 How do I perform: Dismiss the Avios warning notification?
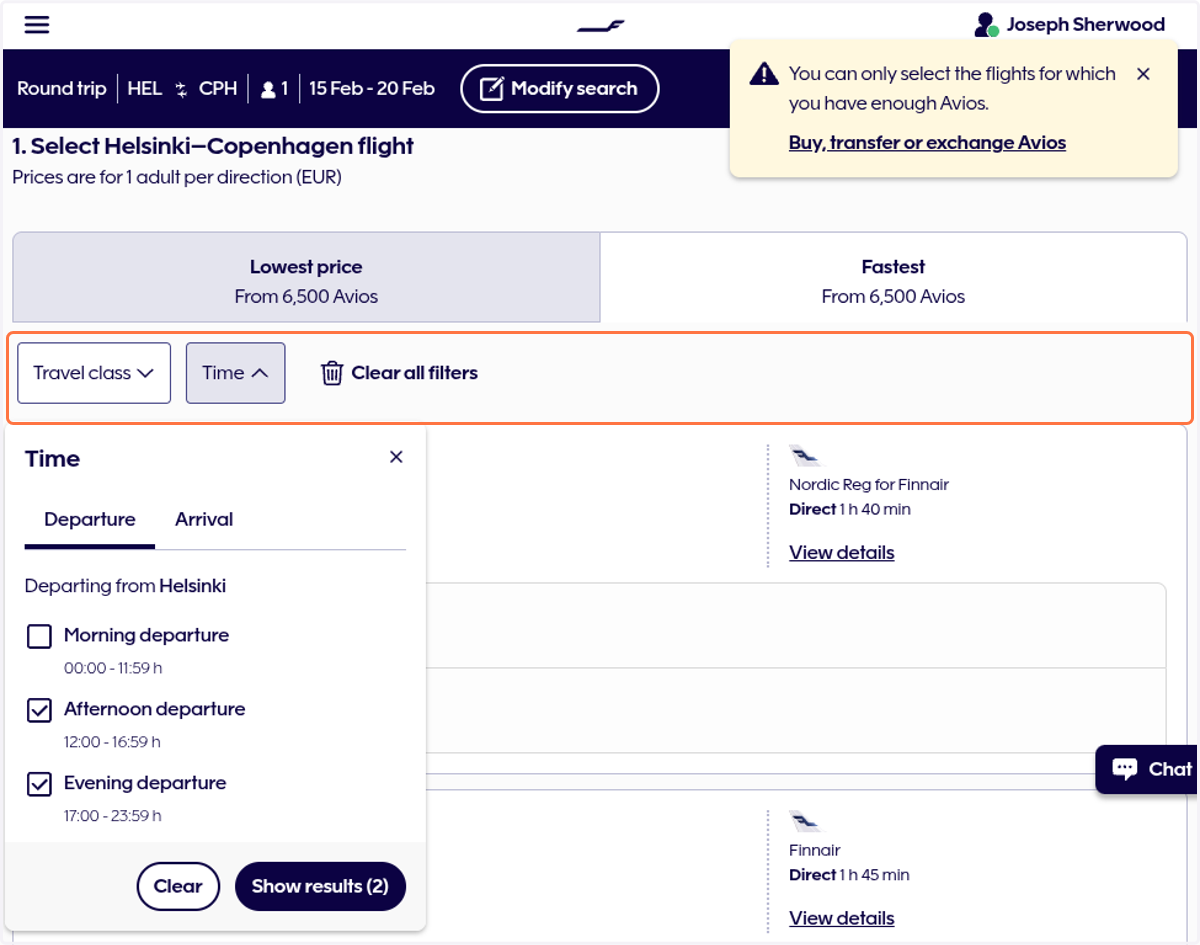point(1144,74)
